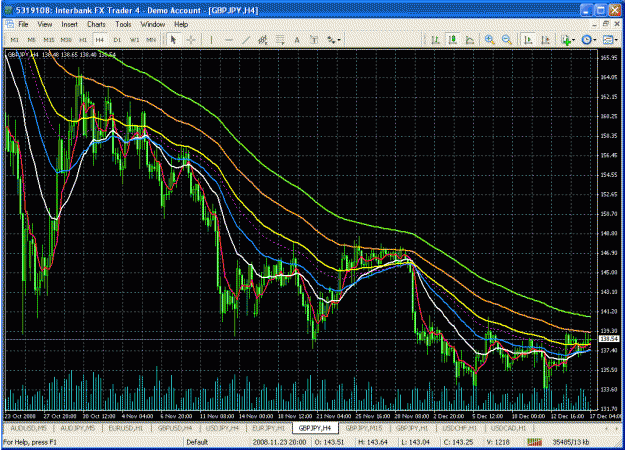The width and height of the screenshot is (625, 450).
Task: Toggle chart auto scroll
Action: coord(529,40)
